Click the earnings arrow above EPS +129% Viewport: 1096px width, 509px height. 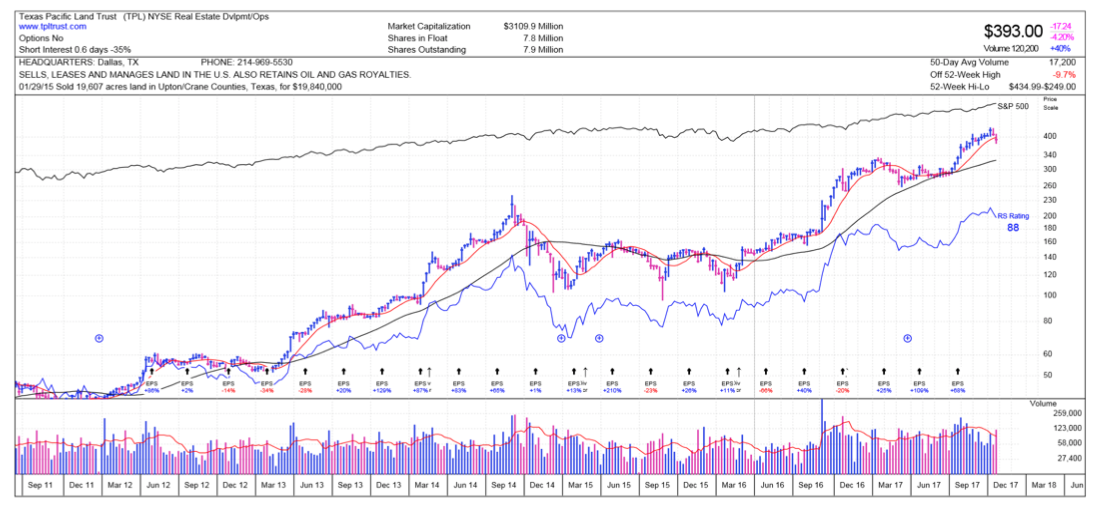pos(382,372)
